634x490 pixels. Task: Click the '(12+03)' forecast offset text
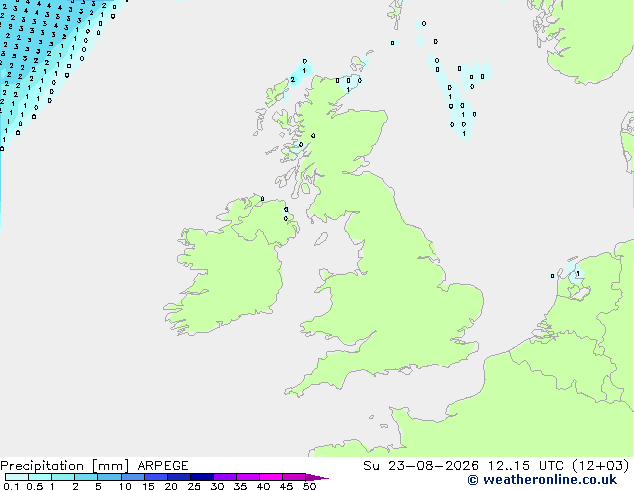coord(601,466)
